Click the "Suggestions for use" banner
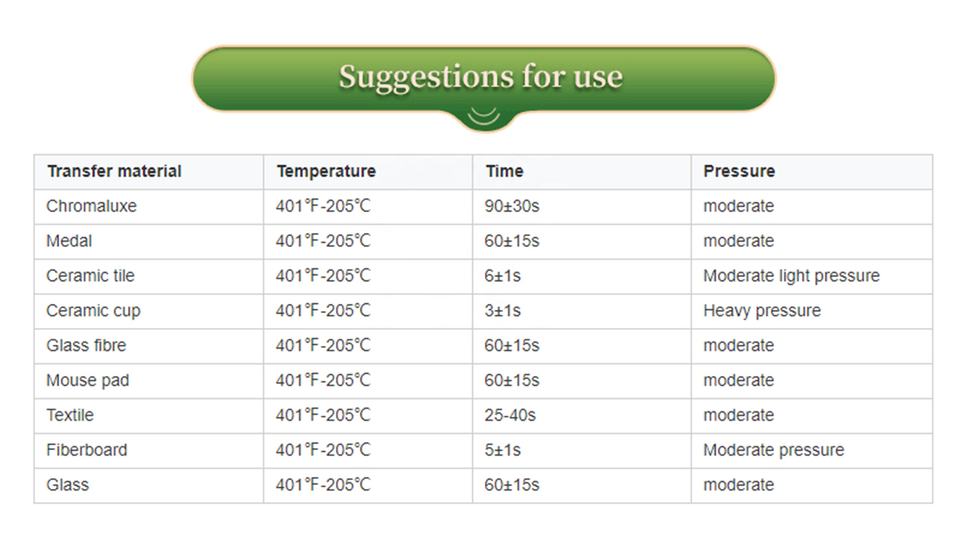The width and height of the screenshot is (960, 556). tap(481, 77)
